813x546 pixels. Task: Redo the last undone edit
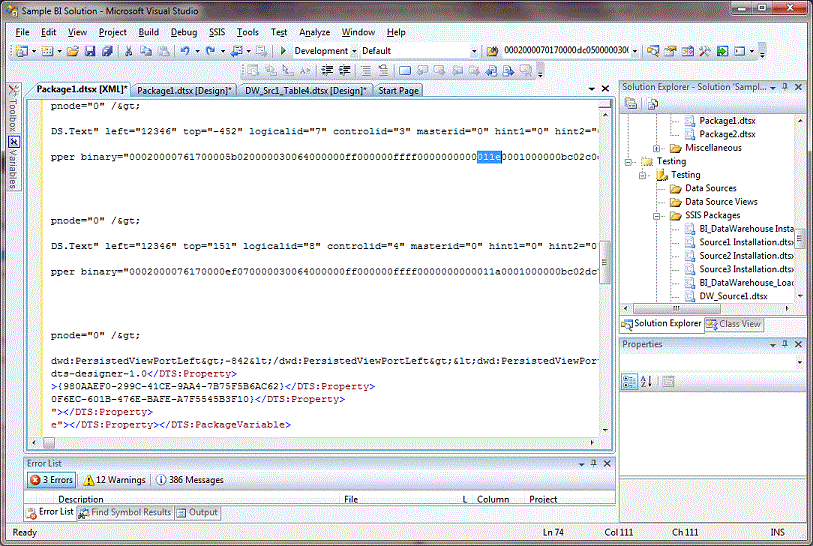[210, 51]
